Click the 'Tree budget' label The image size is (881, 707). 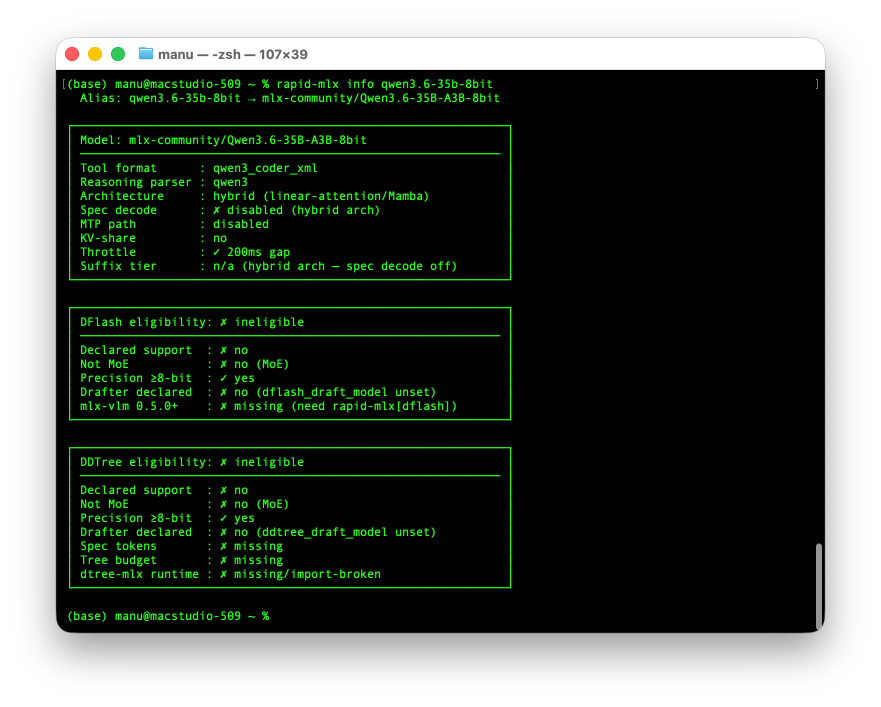pos(119,560)
